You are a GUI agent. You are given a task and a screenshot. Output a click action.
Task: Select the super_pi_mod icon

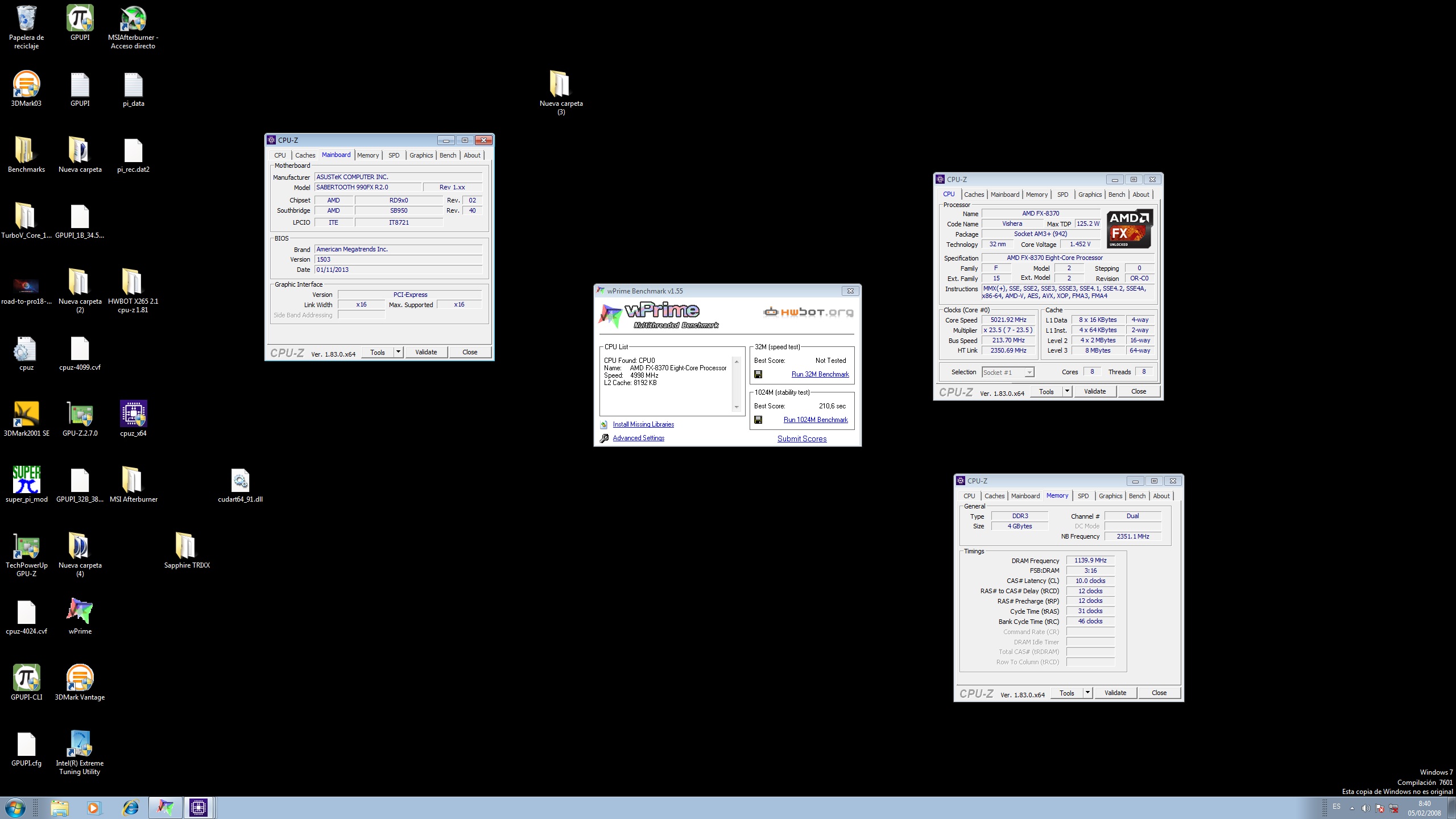click(26, 481)
